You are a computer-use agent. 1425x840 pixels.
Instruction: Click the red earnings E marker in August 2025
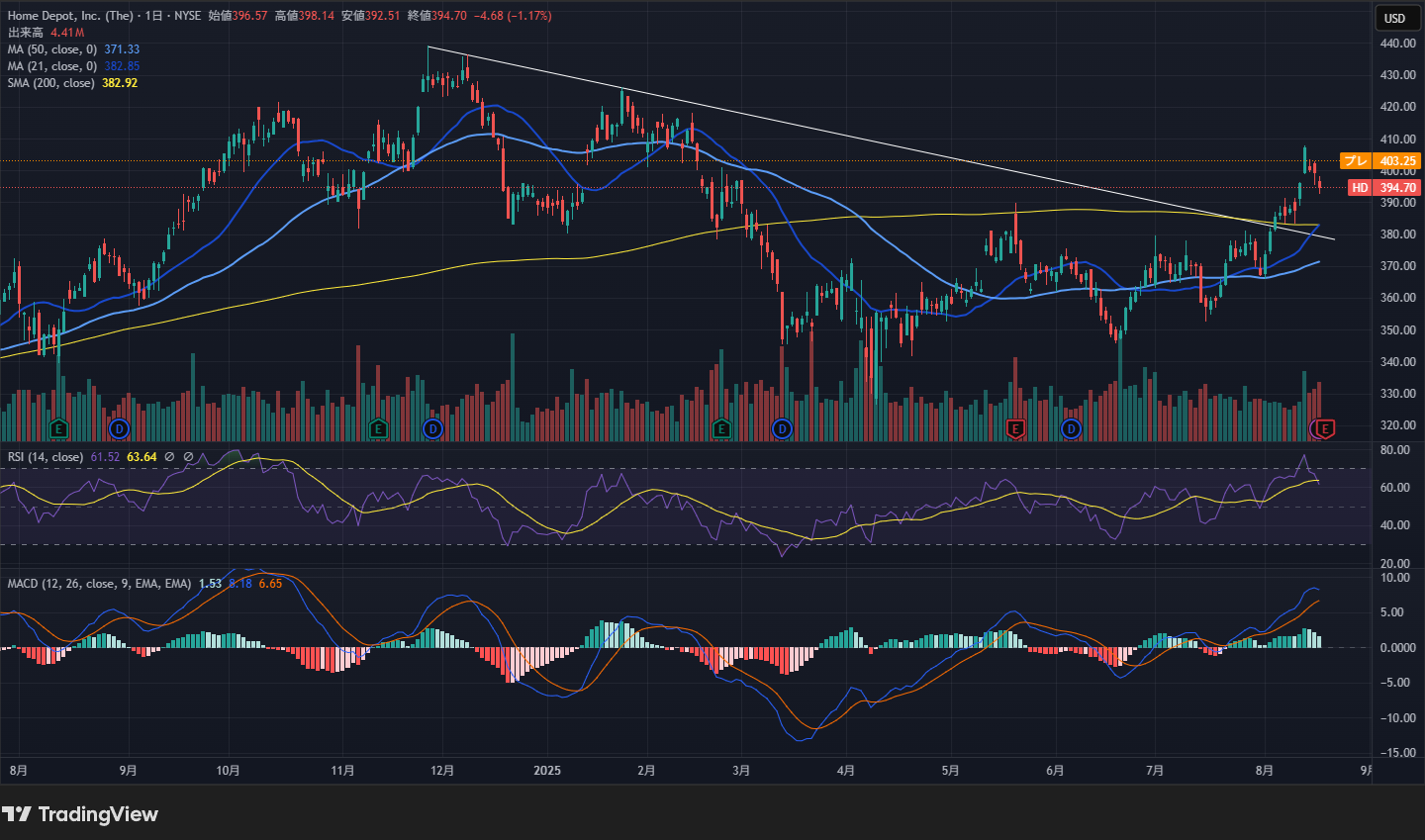coord(1326,428)
